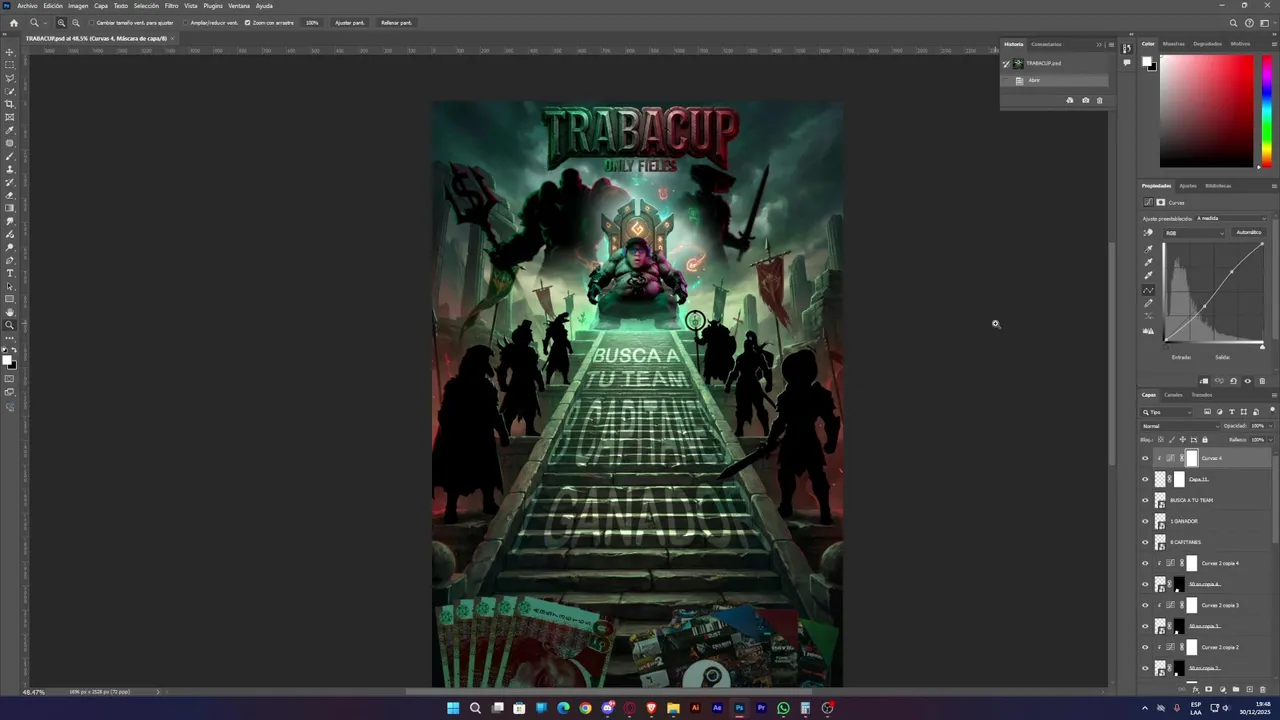1280x720 pixels.
Task: Select the Zoom tool in left toolbar
Action: (10, 325)
